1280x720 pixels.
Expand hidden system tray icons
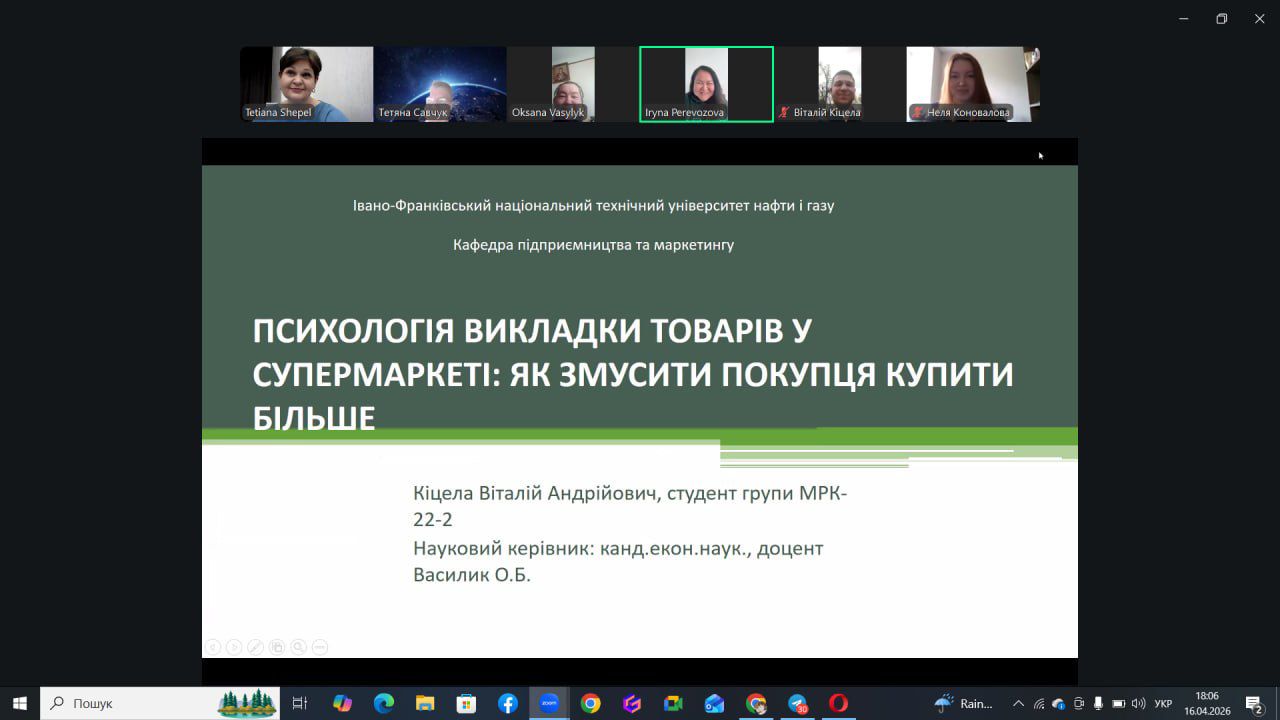click(x=1018, y=703)
